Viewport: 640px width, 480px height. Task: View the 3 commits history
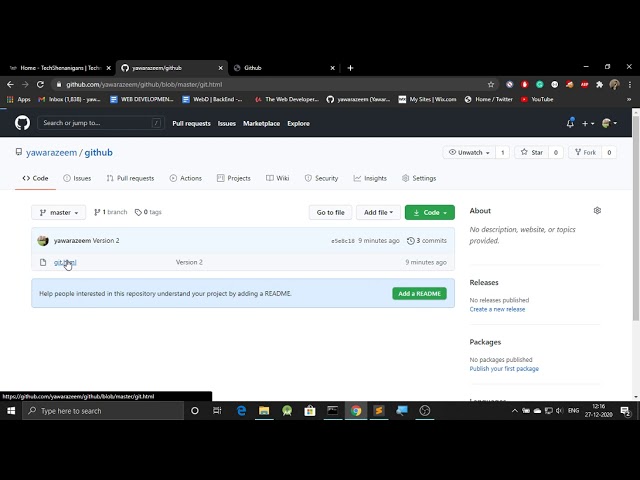427,241
